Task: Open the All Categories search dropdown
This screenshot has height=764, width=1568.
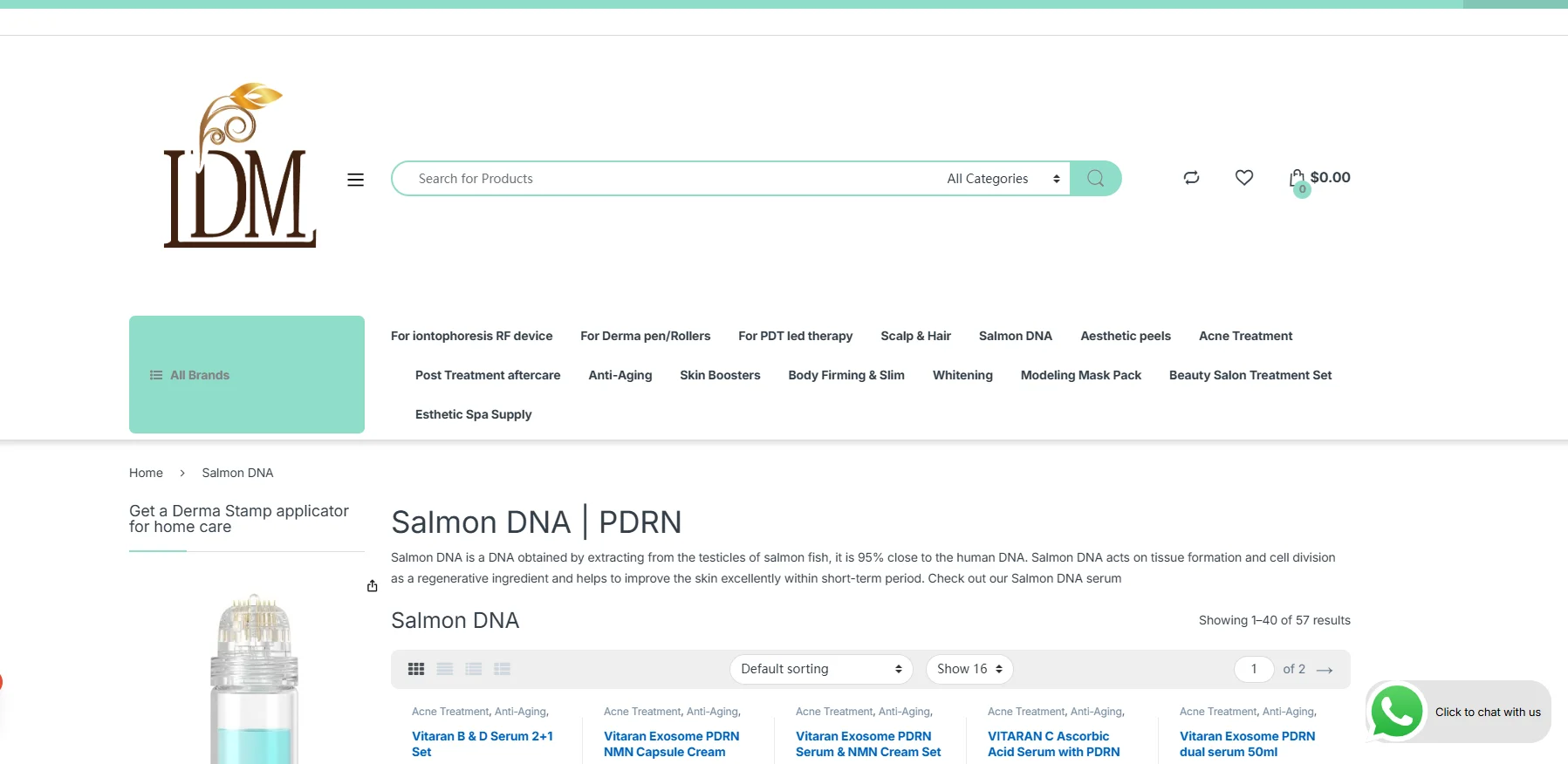Action: [x=1003, y=179]
